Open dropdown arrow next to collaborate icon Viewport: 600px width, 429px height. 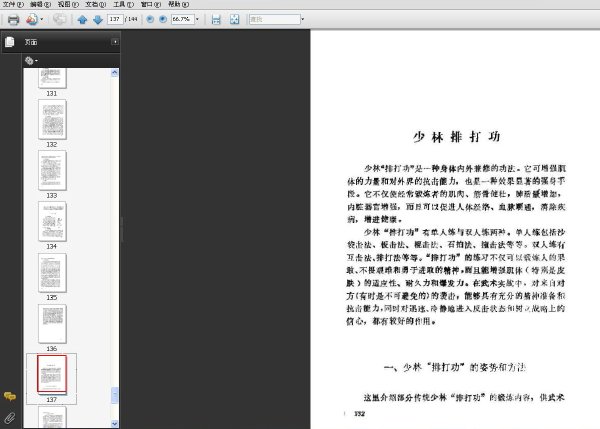coord(41,19)
